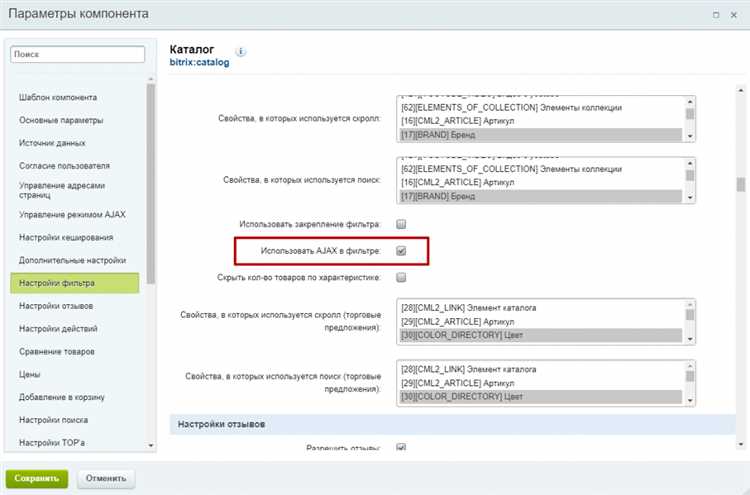
Task: Close the Параметры компонента dialog
Action: (x=733, y=15)
